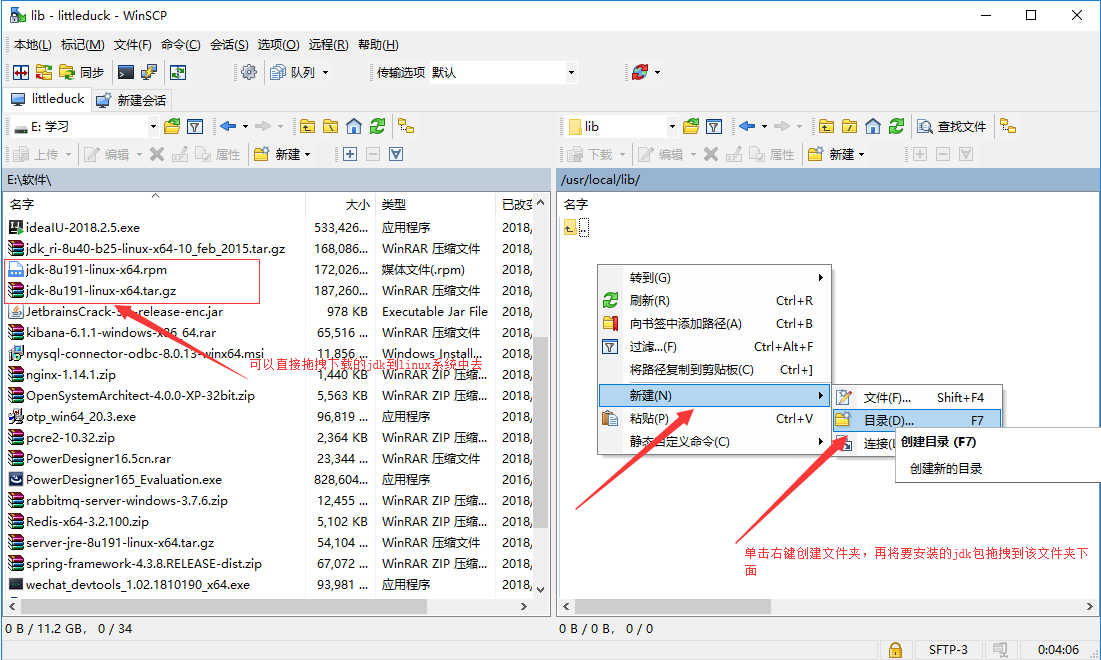Open the 帮助(H) menu
Image resolution: width=1101 pixels, height=660 pixels.
click(378, 45)
